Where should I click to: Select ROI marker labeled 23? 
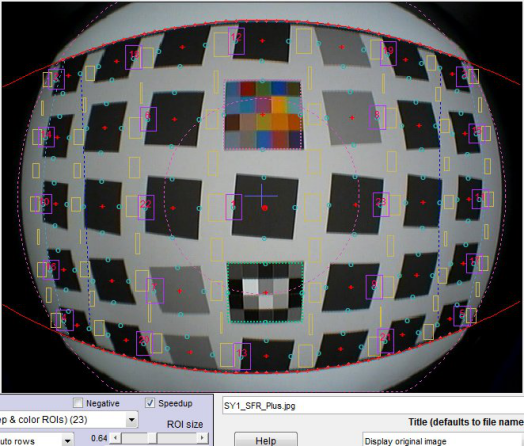(381, 204)
